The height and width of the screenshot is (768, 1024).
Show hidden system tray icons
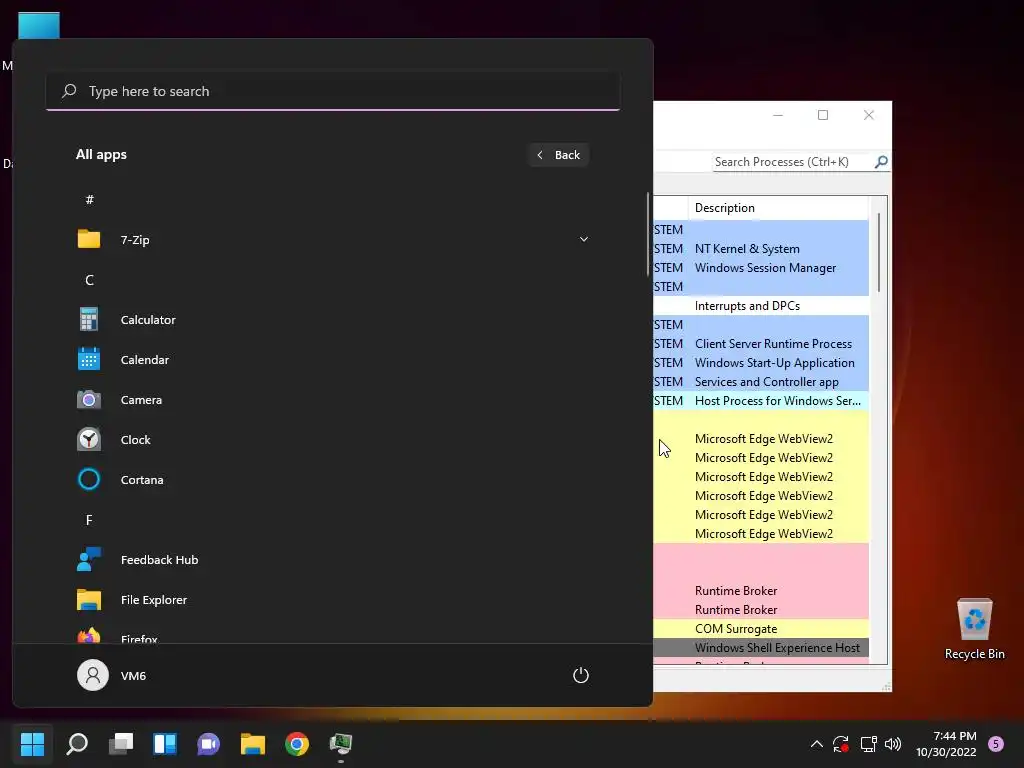pos(816,744)
